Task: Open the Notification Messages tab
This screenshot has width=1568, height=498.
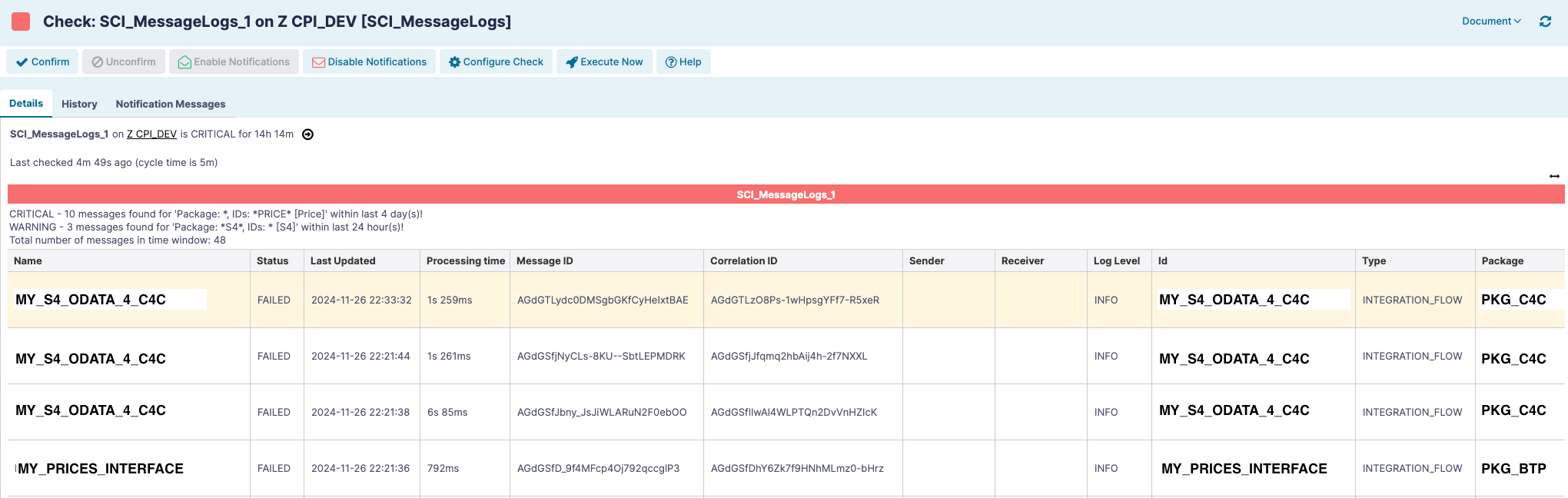Action: [170, 104]
